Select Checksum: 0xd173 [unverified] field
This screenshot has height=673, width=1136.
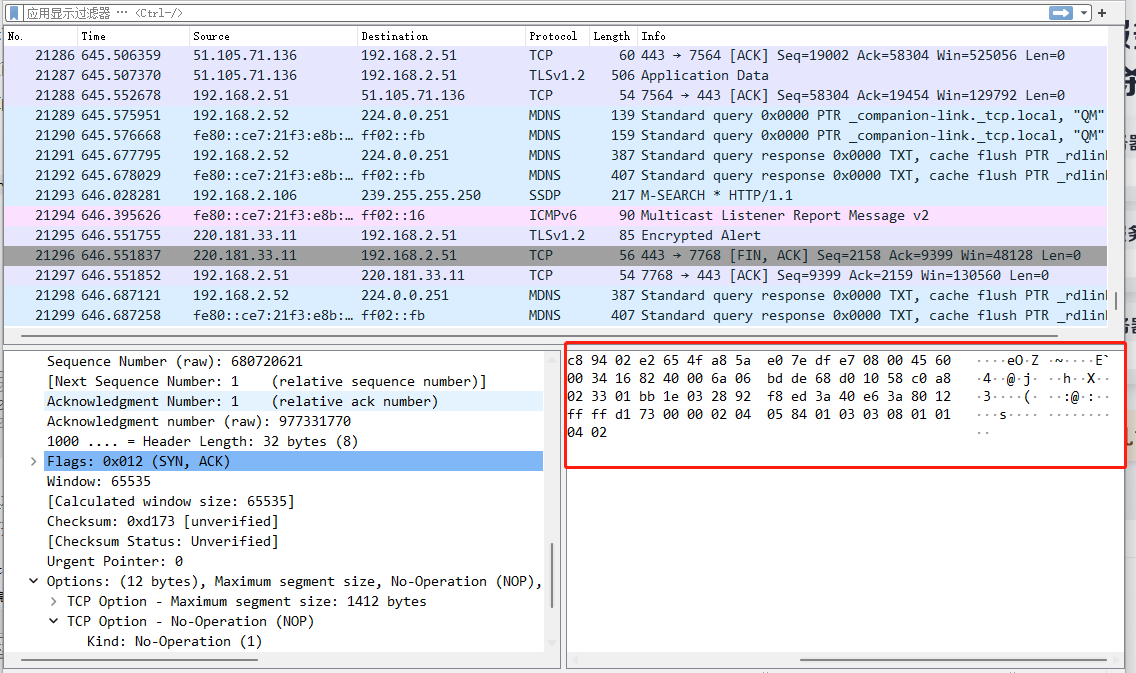[162, 522]
